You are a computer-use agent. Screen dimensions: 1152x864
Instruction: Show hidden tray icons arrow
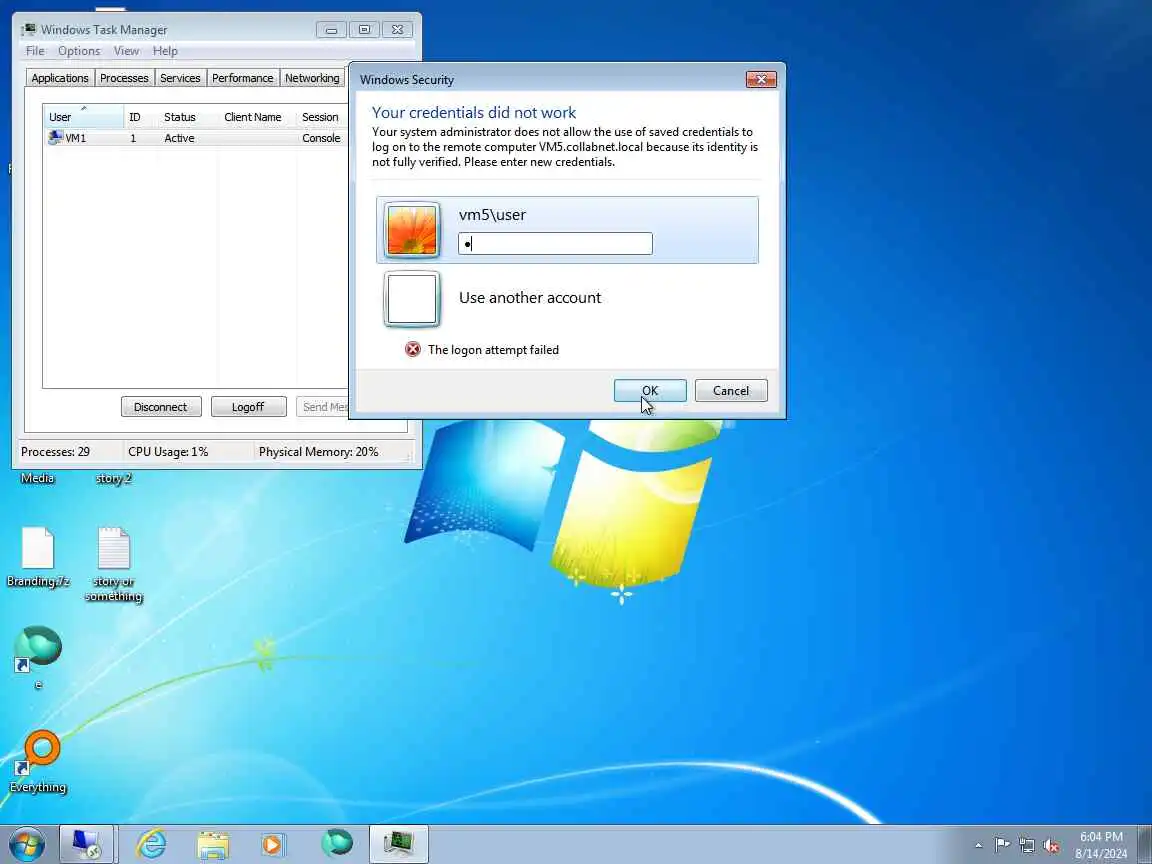(979, 845)
